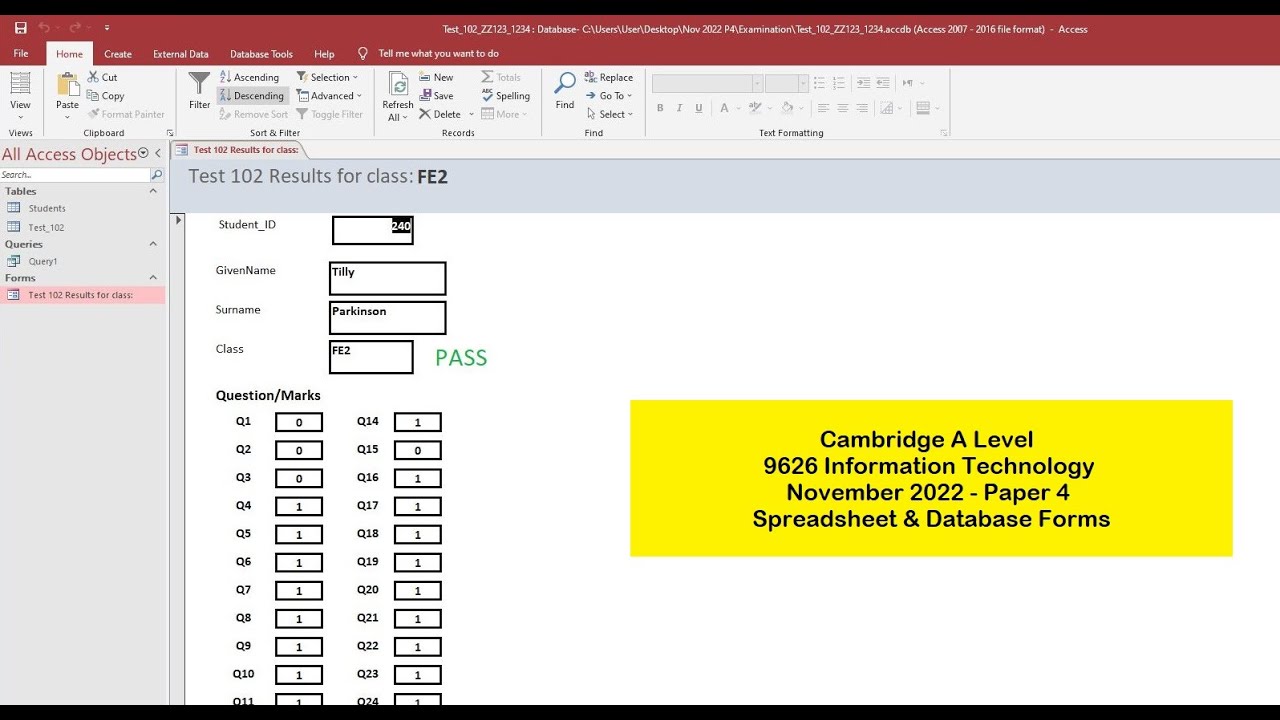Screen dimensions: 1280x720
Task: Open the More dropdown in Records
Action: [506, 114]
